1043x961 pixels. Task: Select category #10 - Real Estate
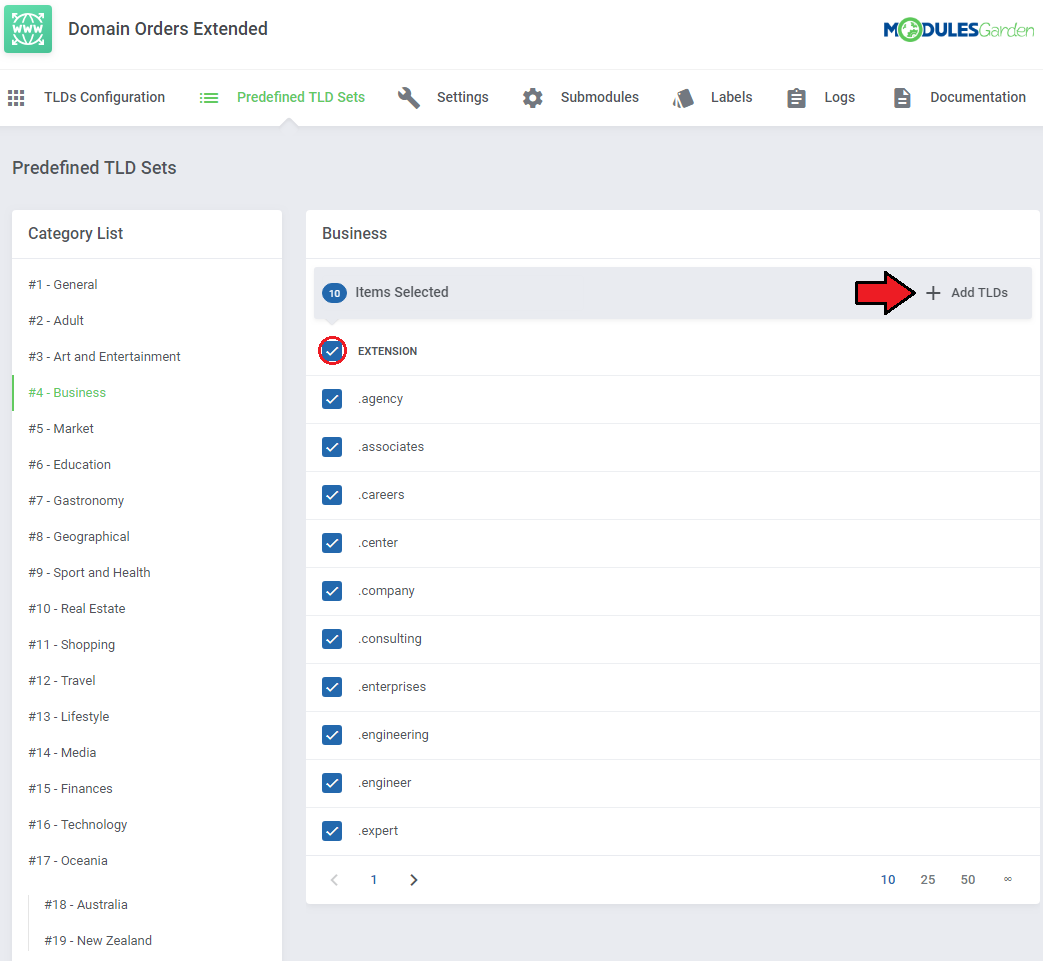[x=77, y=609]
